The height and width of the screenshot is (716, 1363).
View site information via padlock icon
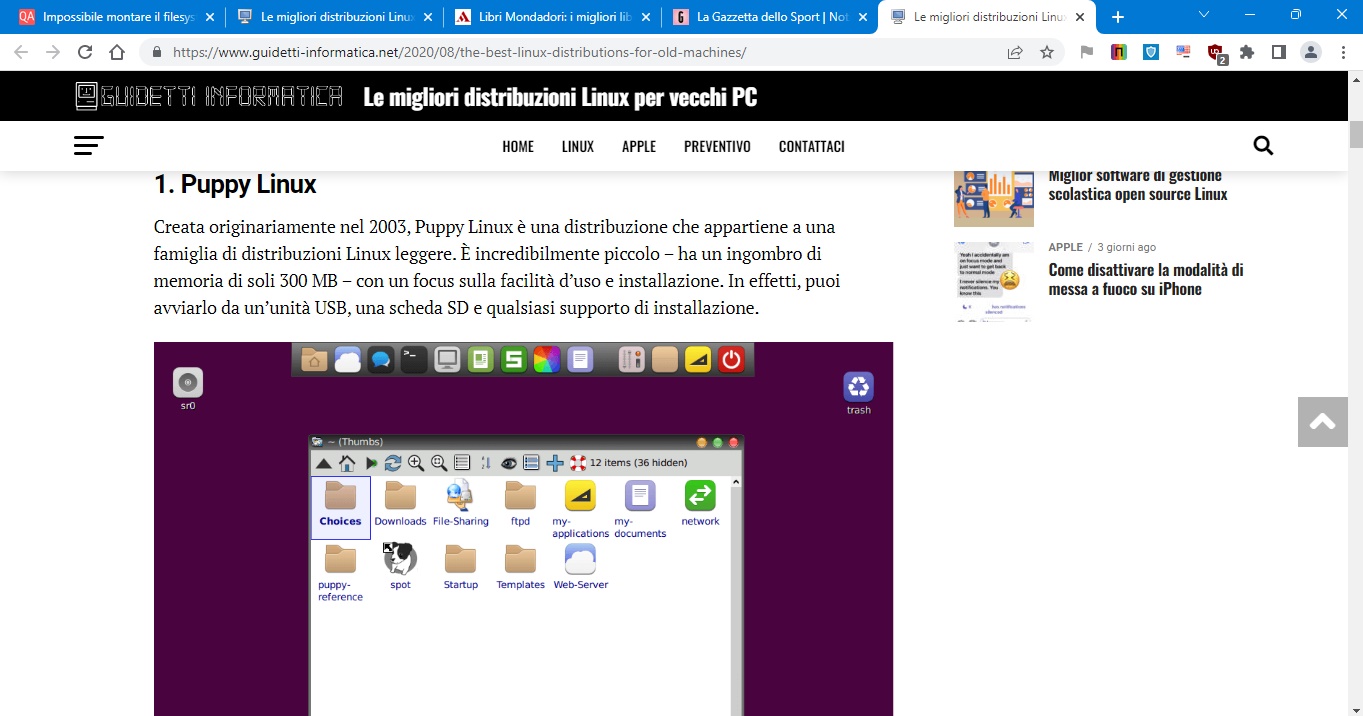pyautogui.click(x=157, y=53)
